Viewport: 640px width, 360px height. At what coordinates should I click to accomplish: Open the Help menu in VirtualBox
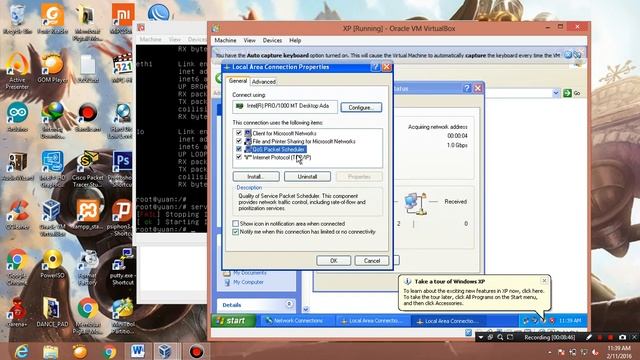[x=295, y=40]
